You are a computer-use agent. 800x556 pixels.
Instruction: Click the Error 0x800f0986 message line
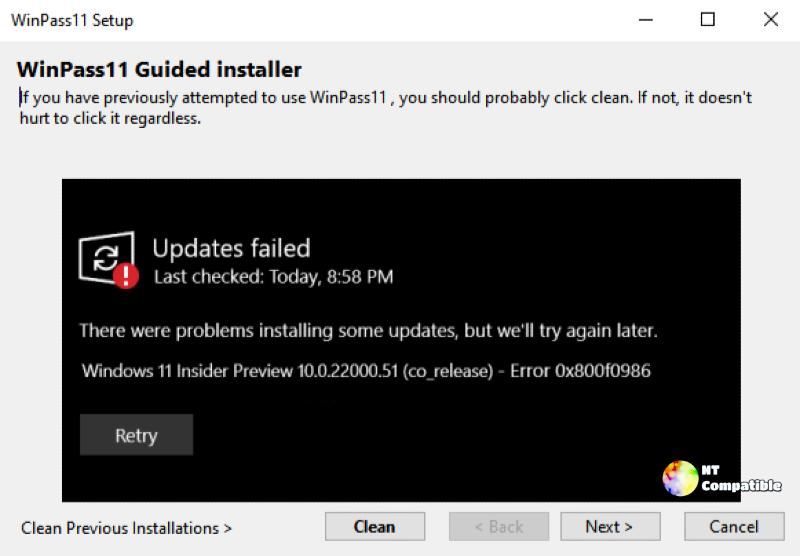pyautogui.click(x=366, y=370)
